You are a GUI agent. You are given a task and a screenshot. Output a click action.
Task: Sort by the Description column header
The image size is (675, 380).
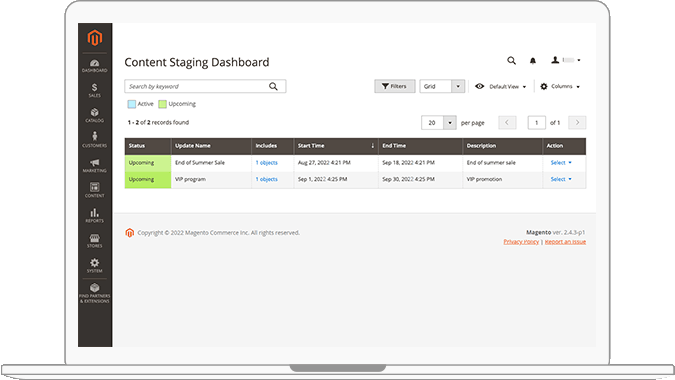click(x=502, y=146)
